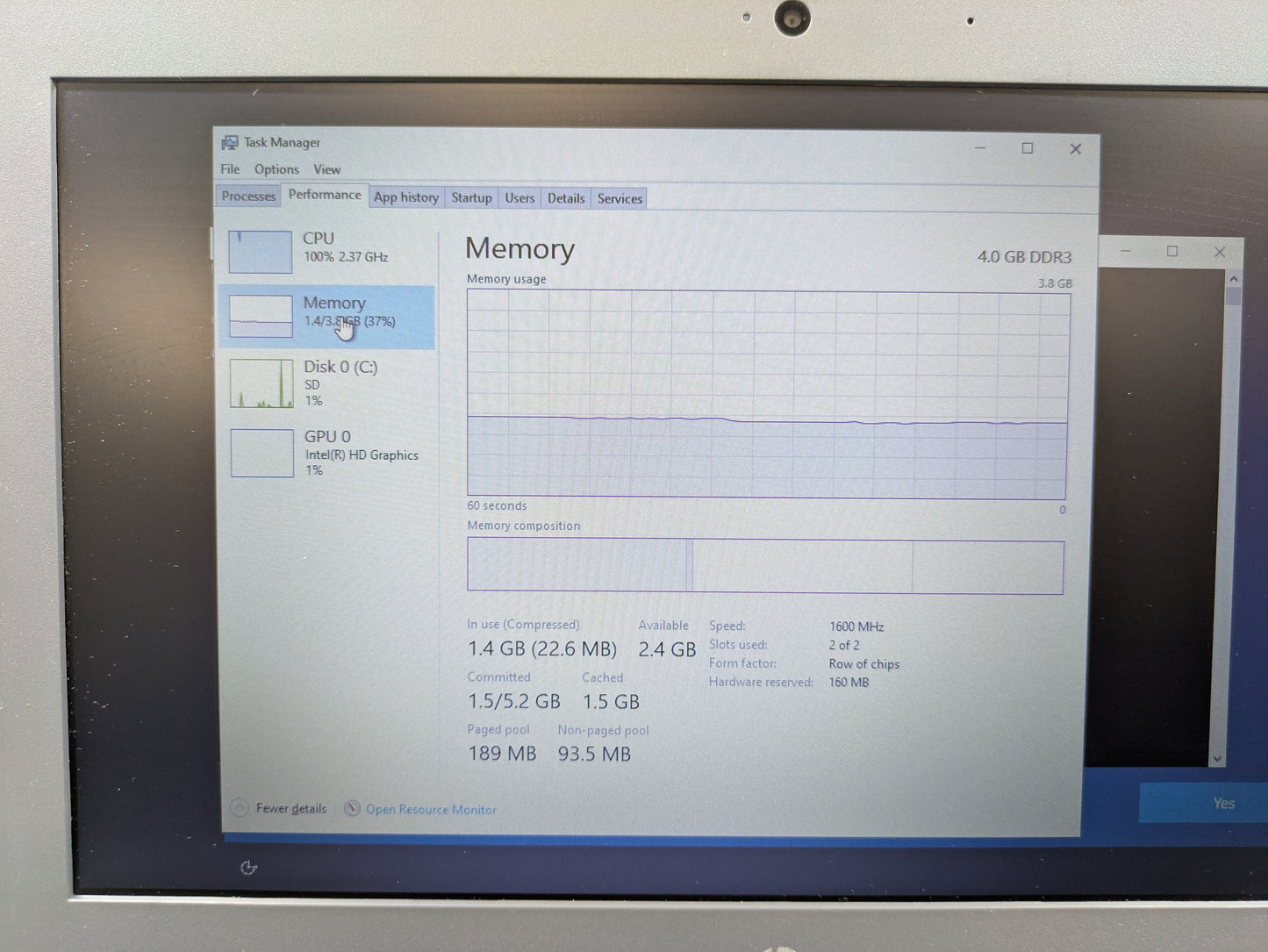
Task: Open the App history tab
Action: tap(405, 197)
